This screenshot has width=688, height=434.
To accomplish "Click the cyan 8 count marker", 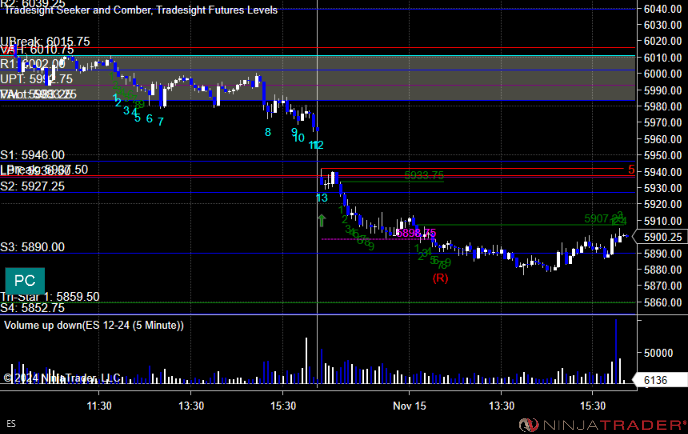I will (268, 132).
